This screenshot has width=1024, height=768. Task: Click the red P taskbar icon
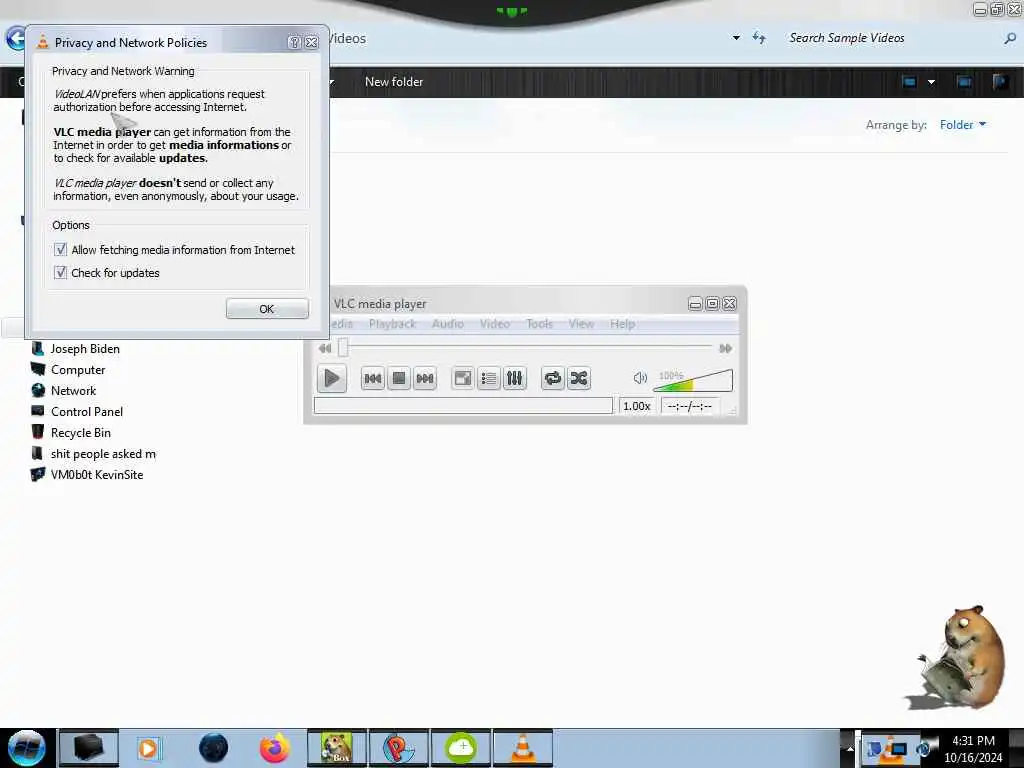(399, 748)
